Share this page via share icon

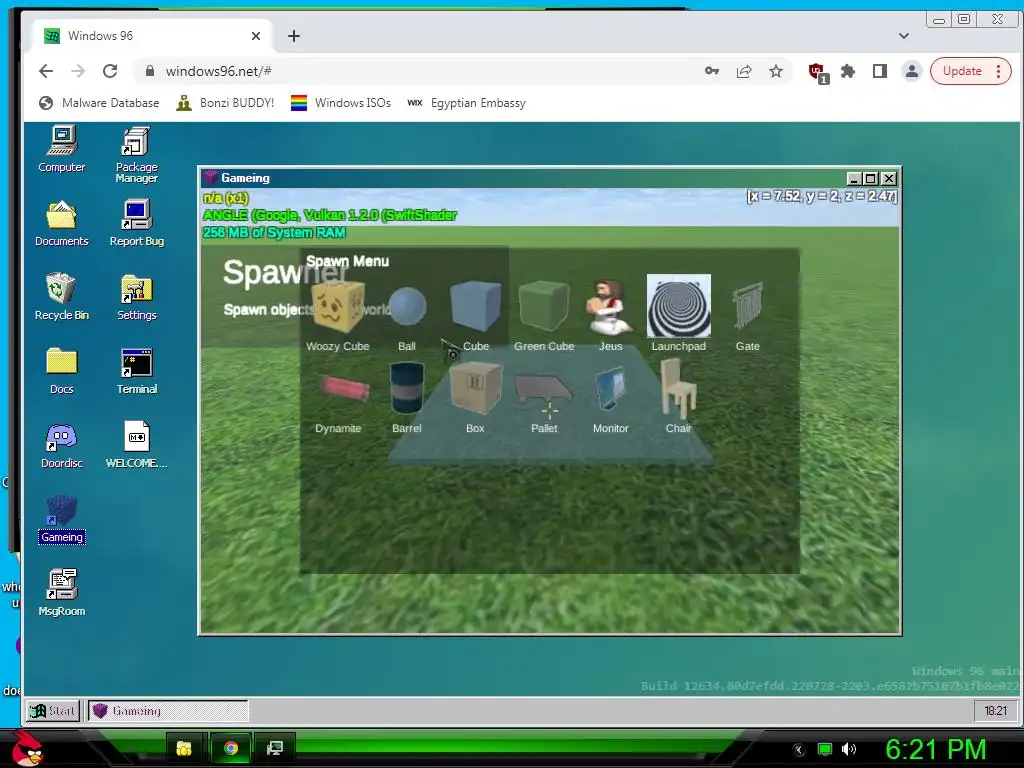click(x=744, y=71)
